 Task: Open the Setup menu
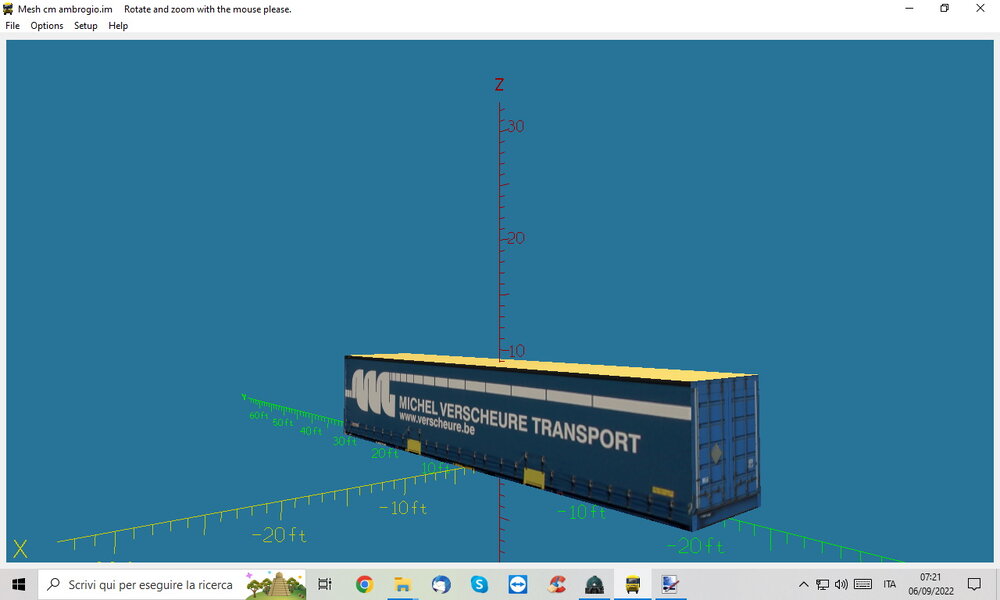(x=85, y=26)
